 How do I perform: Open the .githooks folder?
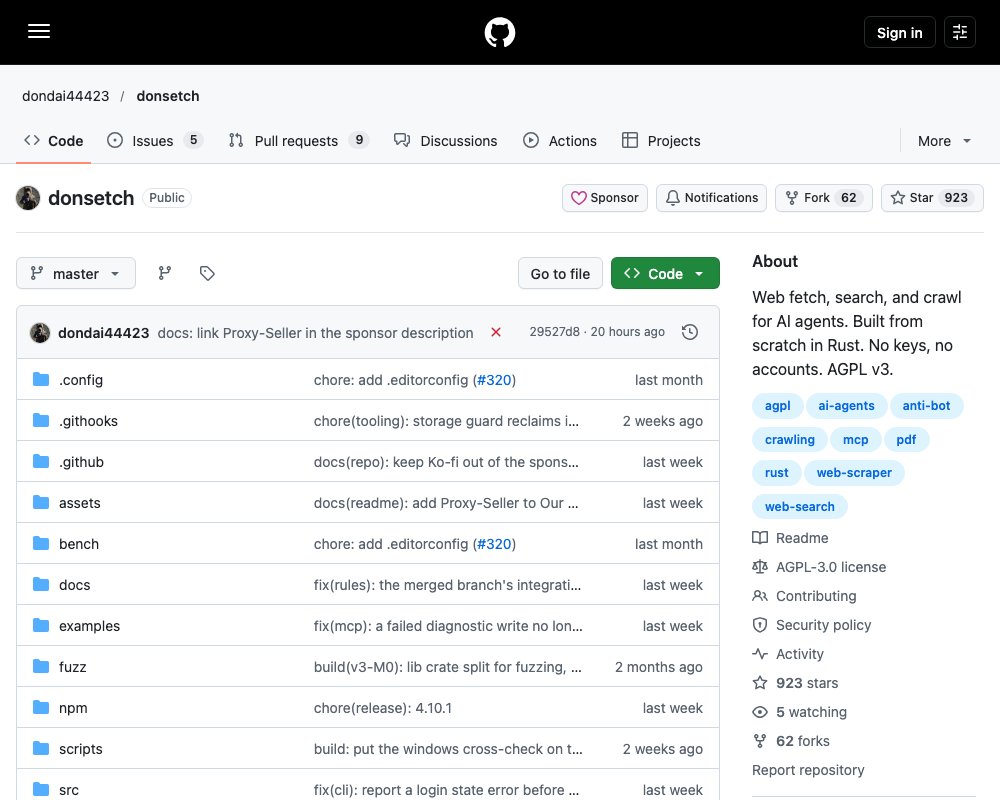(x=88, y=421)
